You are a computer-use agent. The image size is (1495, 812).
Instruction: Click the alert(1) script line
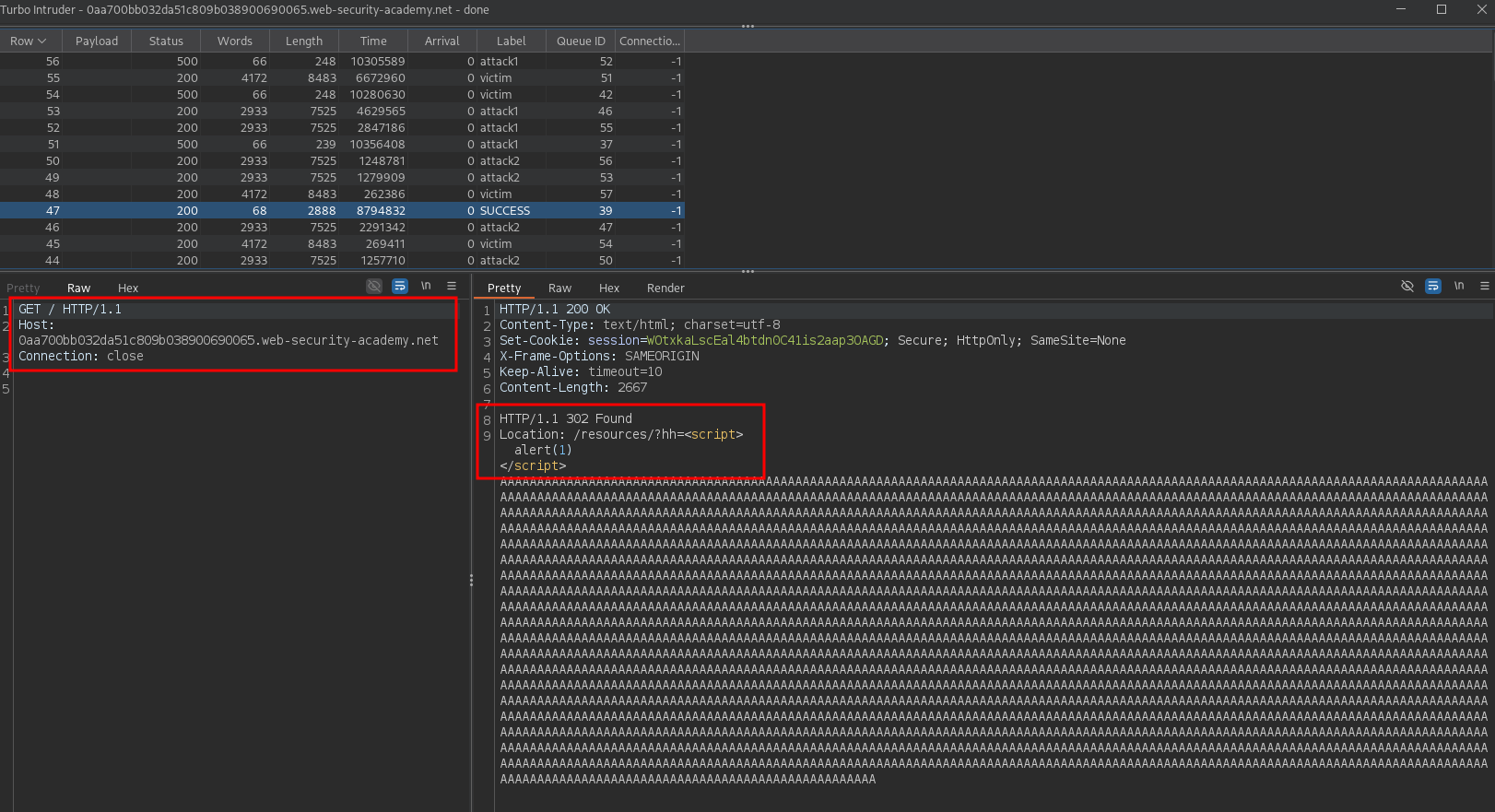click(543, 451)
